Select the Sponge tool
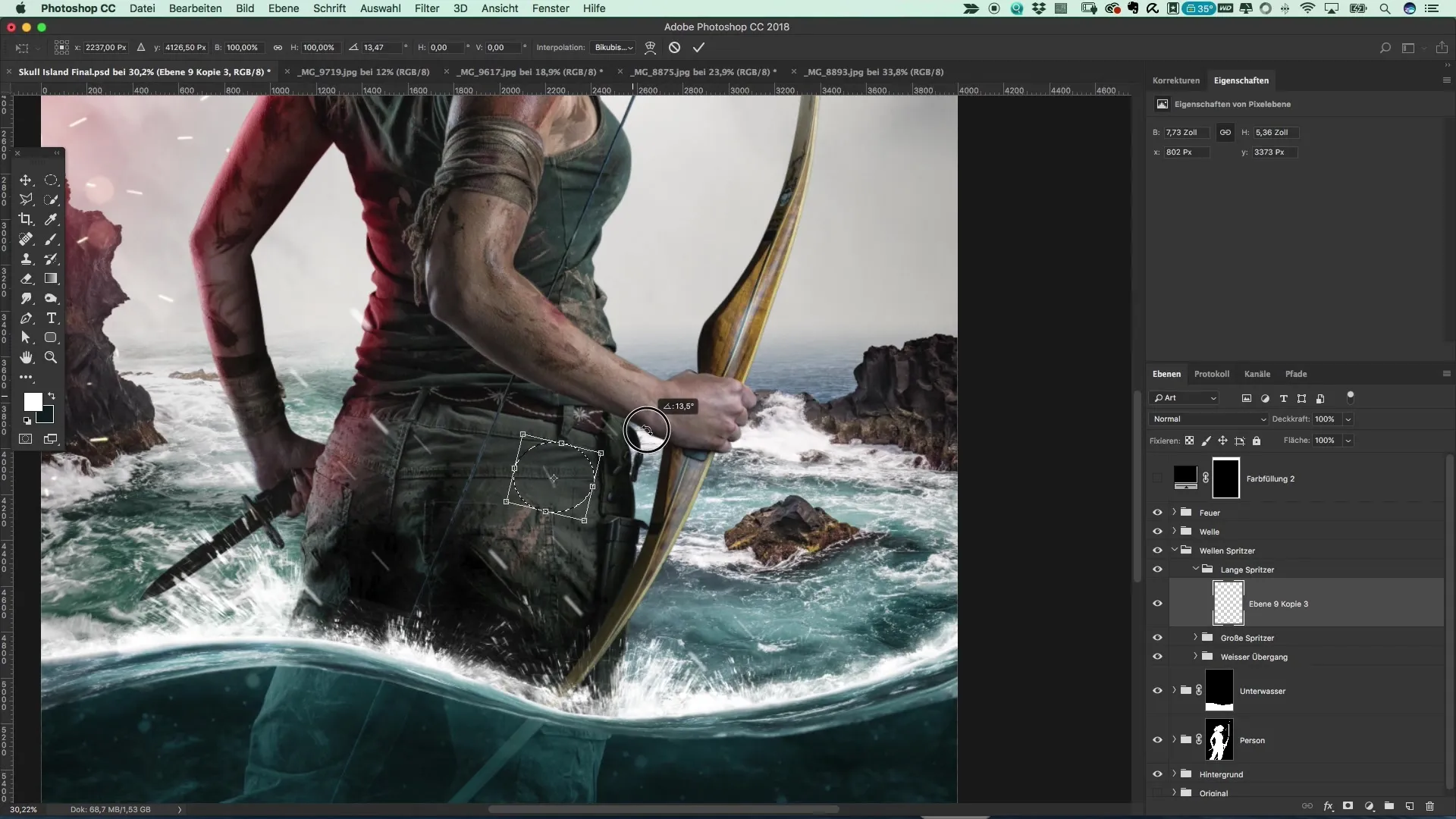The width and height of the screenshot is (1456, 819). [51, 298]
